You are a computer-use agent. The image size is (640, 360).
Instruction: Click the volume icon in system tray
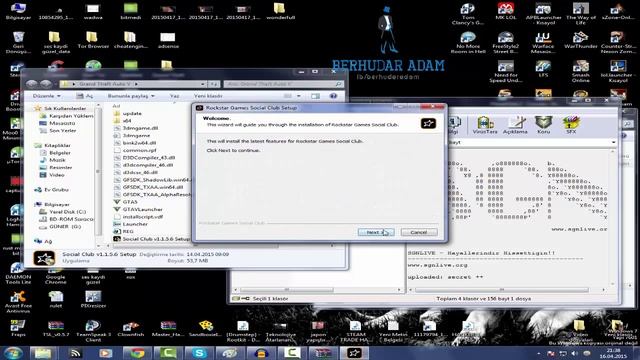pos(574,353)
